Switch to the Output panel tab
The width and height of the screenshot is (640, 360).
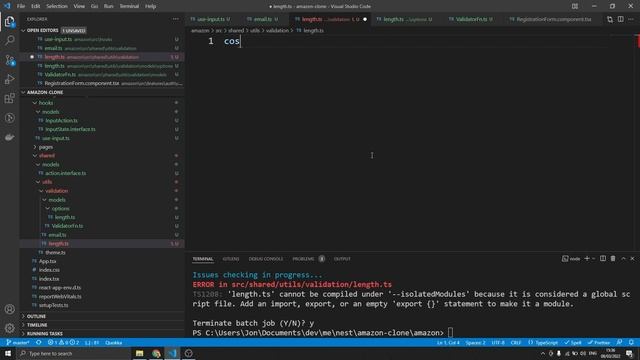[x=342, y=259]
